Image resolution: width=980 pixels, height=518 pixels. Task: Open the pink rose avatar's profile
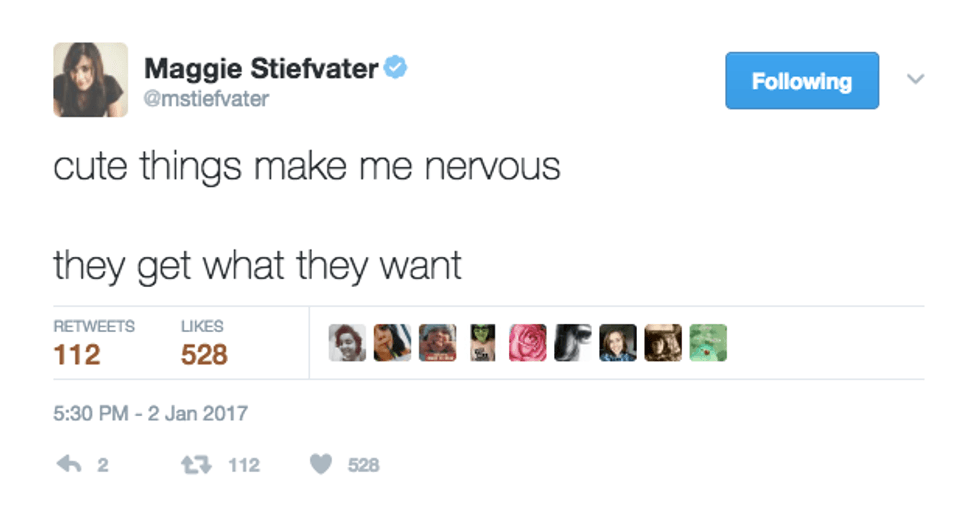point(528,343)
